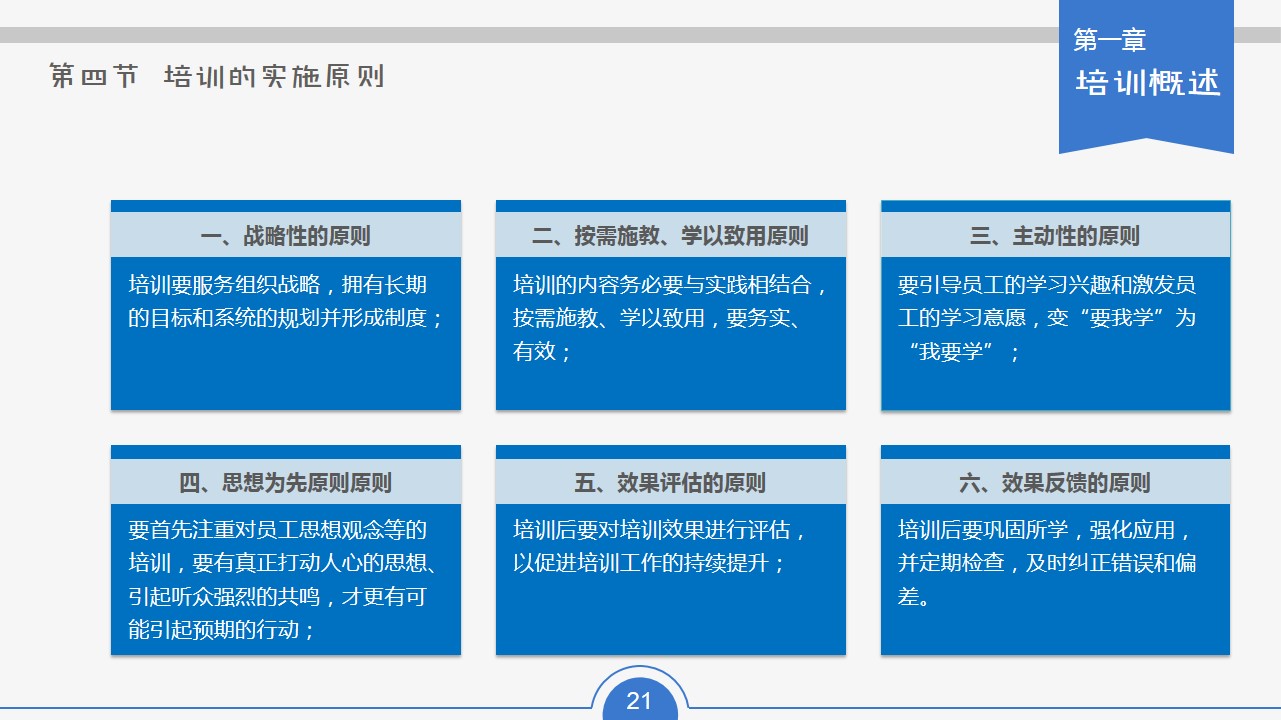Click the body text starting 要首先注重对员工思想观念
The image size is (1281, 720).
click(286, 580)
